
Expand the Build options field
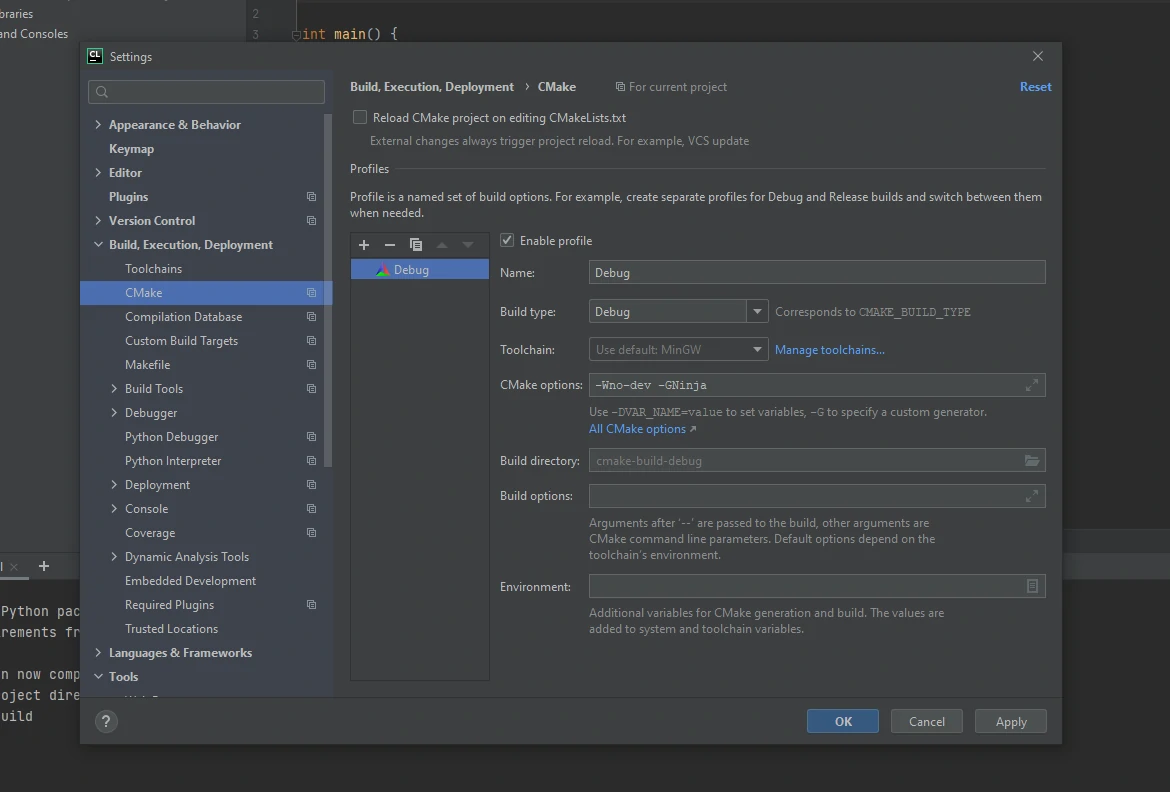pyautogui.click(x=1032, y=496)
